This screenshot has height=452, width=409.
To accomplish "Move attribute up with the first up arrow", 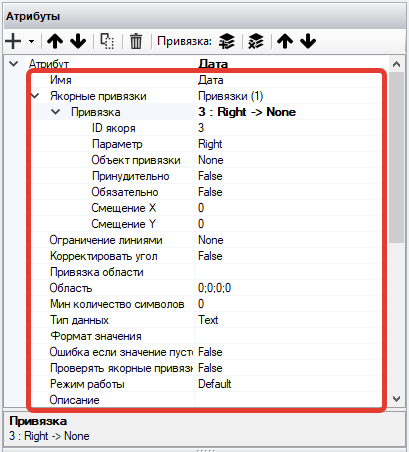I will (x=55, y=41).
